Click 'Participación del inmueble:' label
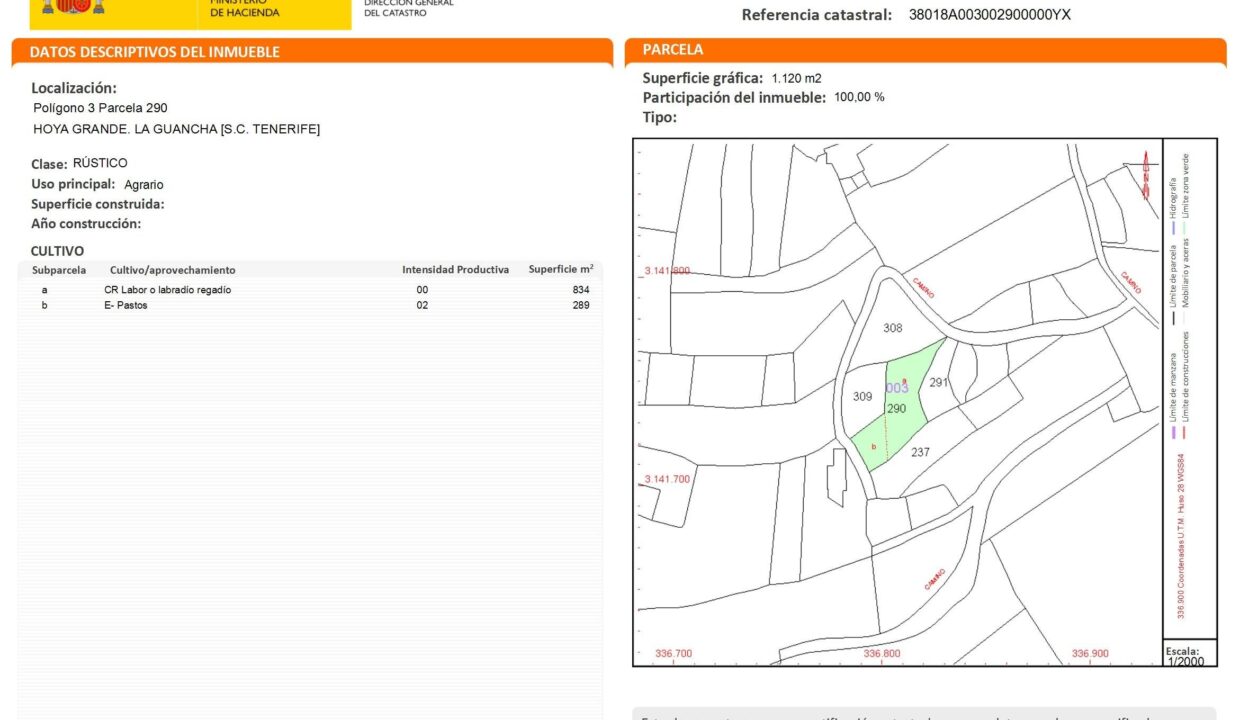The width and height of the screenshot is (1240, 720). [x=734, y=98]
